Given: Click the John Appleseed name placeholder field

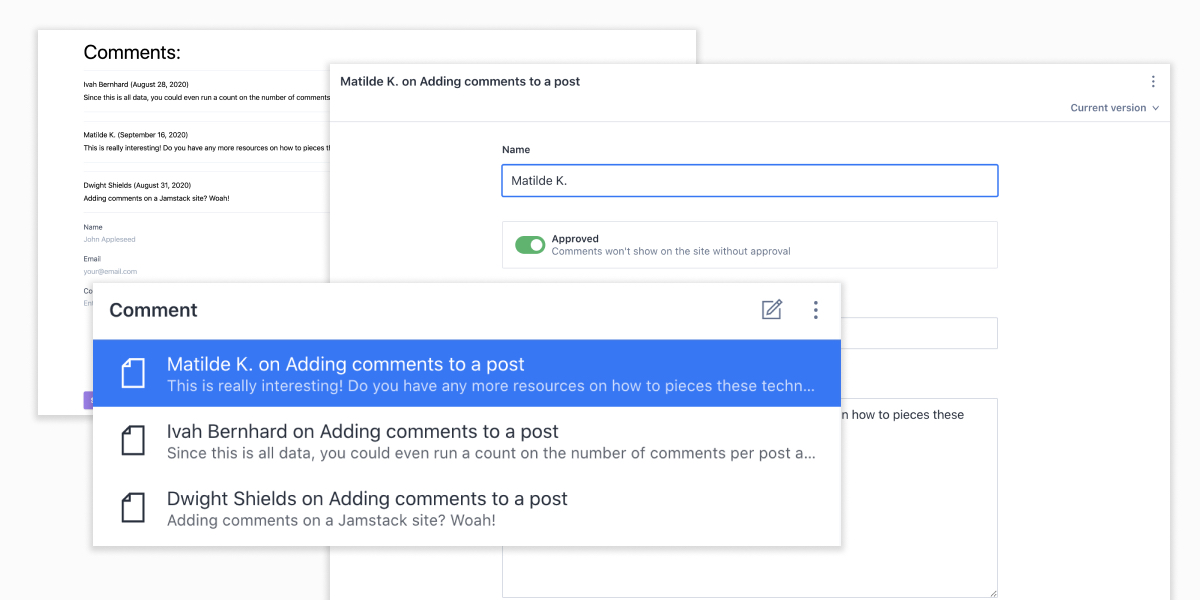Looking at the screenshot, I should pyautogui.click(x=109, y=240).
